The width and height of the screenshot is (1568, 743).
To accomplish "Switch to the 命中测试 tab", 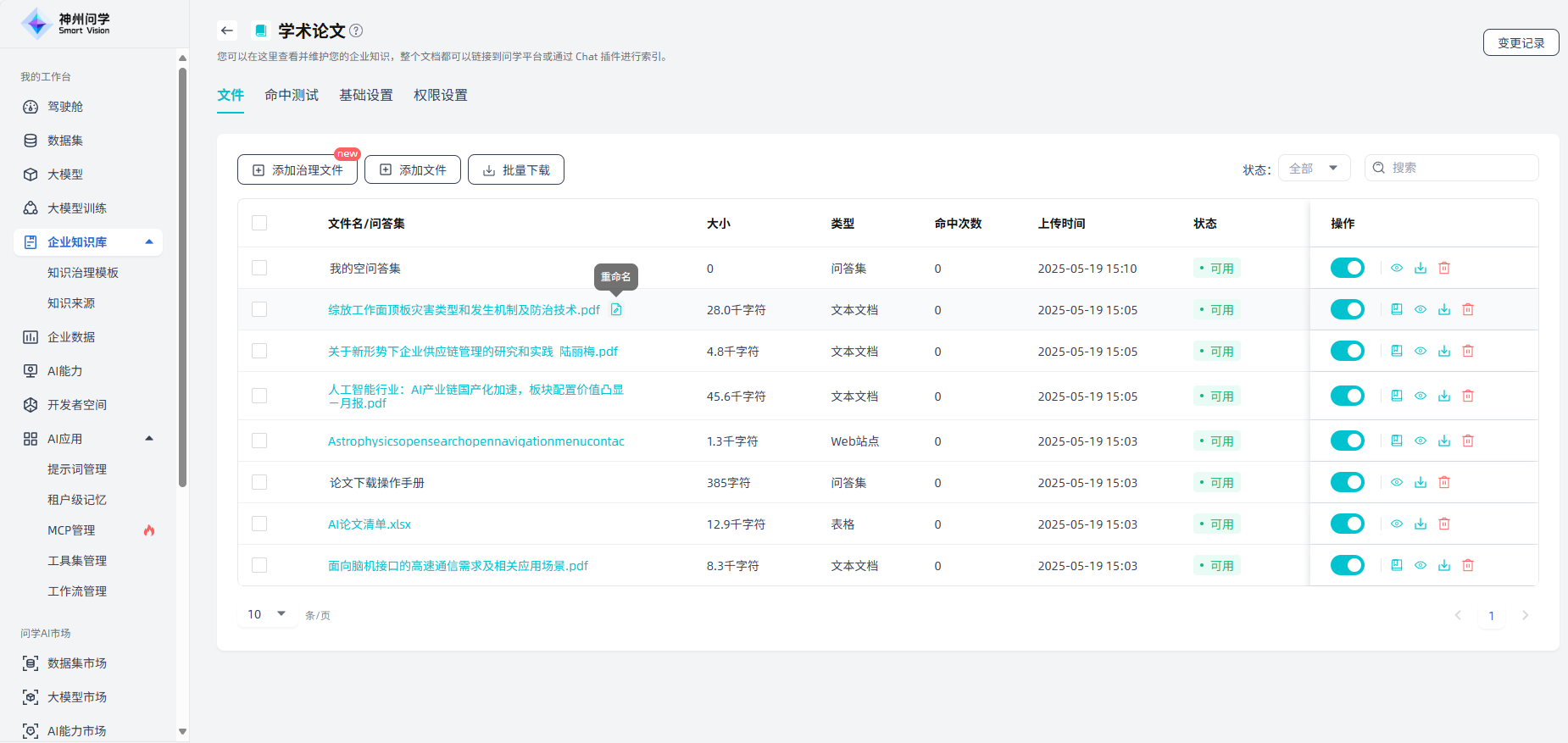I will 292,95.
